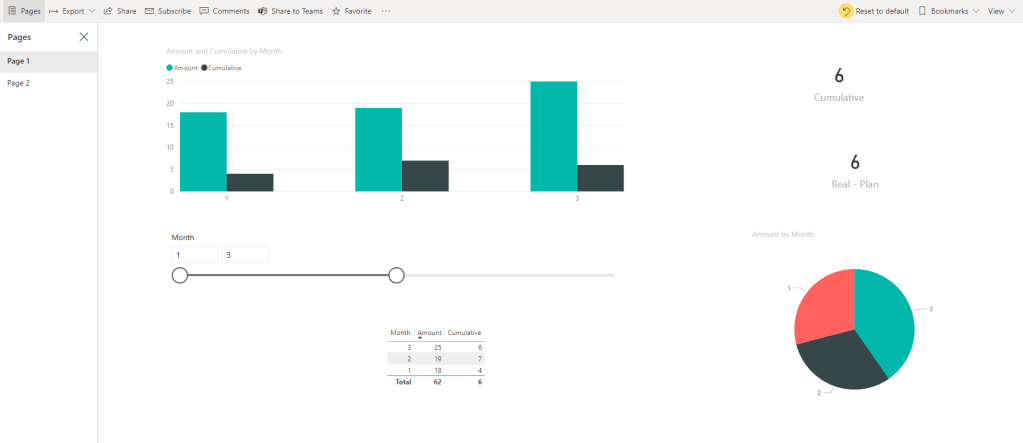Toggle Amount series in chart legend
This screenshot has height=443, width=1023.
point(182,68)
